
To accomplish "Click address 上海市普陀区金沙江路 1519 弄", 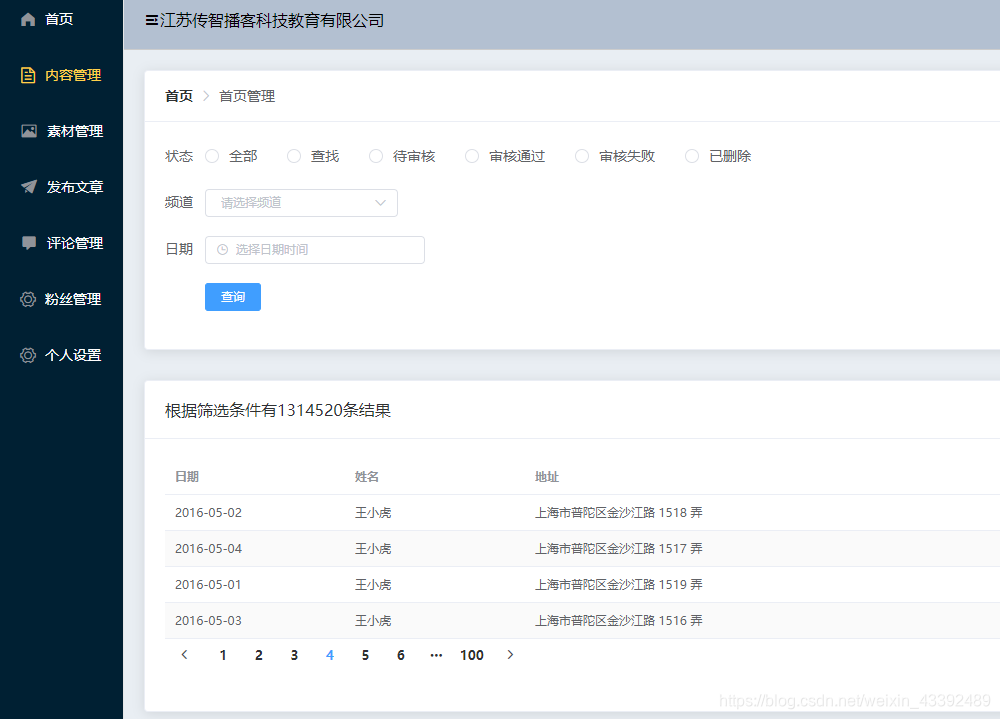I will tap(619, 585).
